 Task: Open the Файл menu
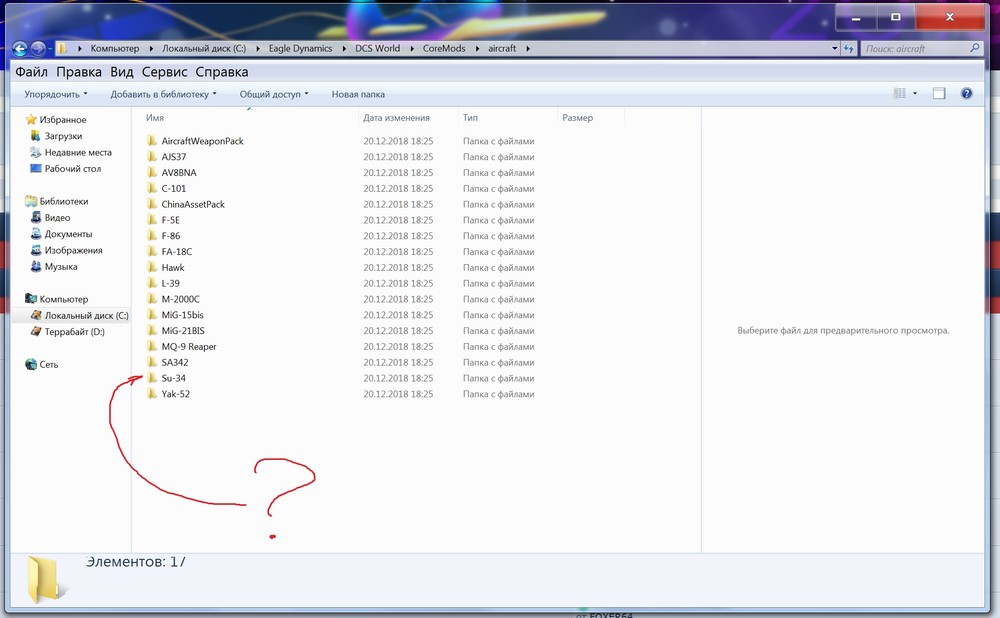31,72
